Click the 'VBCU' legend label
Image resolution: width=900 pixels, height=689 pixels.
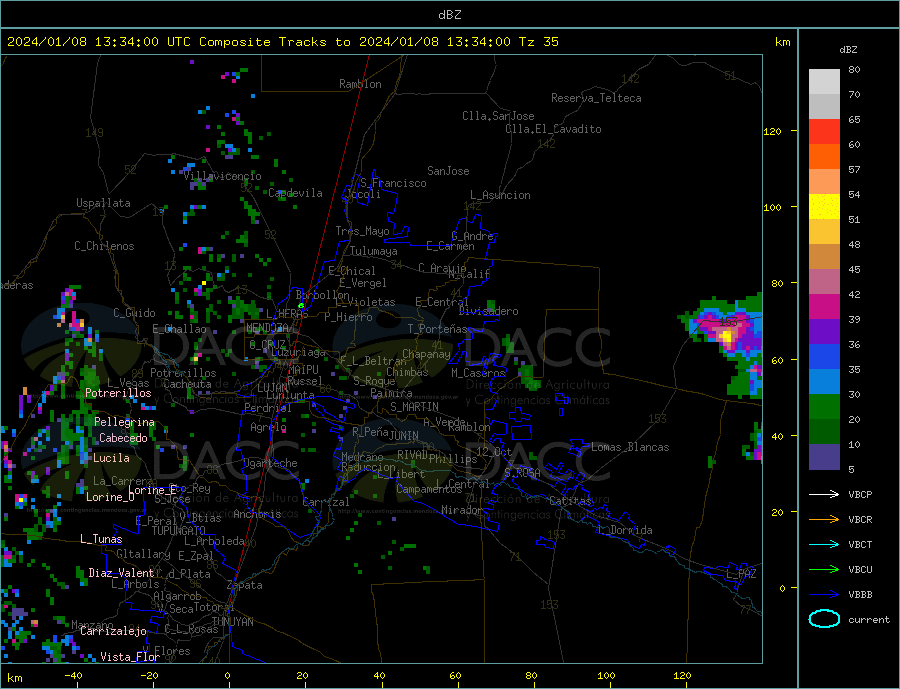click(x=860, y=570)
